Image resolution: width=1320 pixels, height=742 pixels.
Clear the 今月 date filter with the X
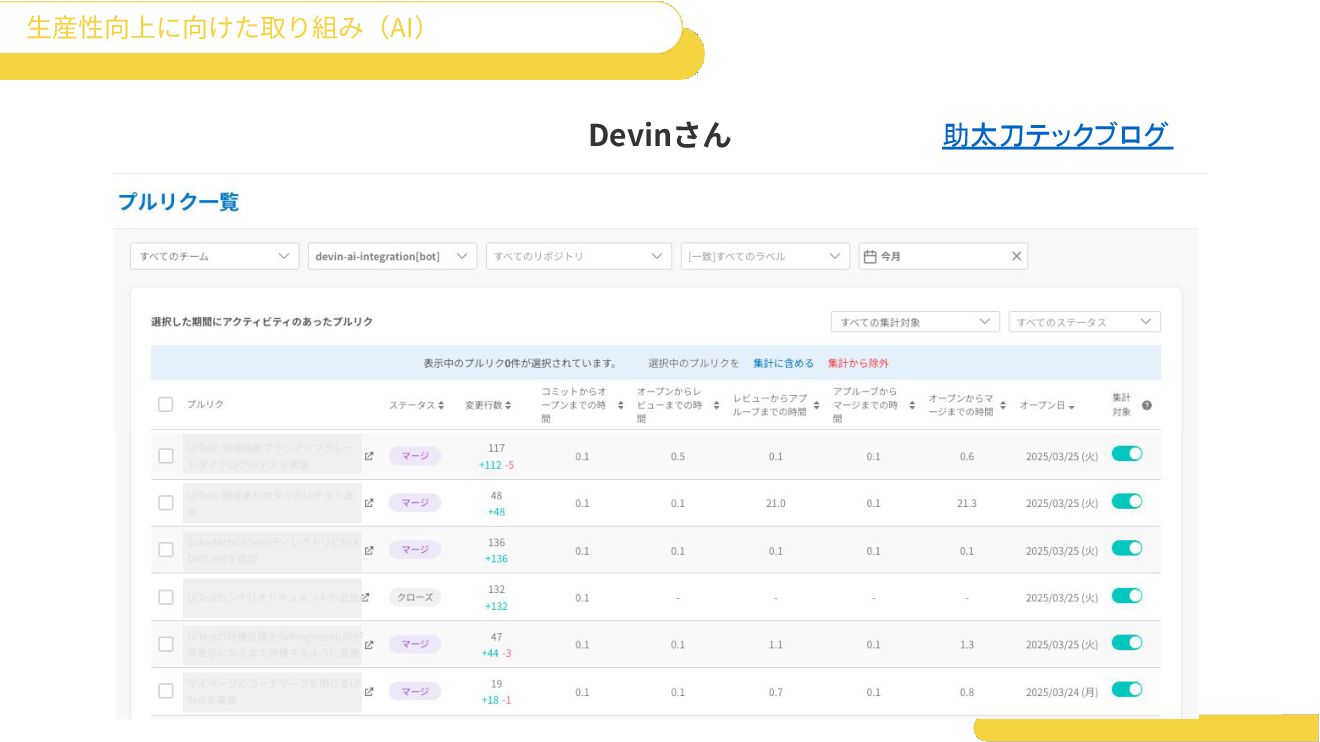1017,256
